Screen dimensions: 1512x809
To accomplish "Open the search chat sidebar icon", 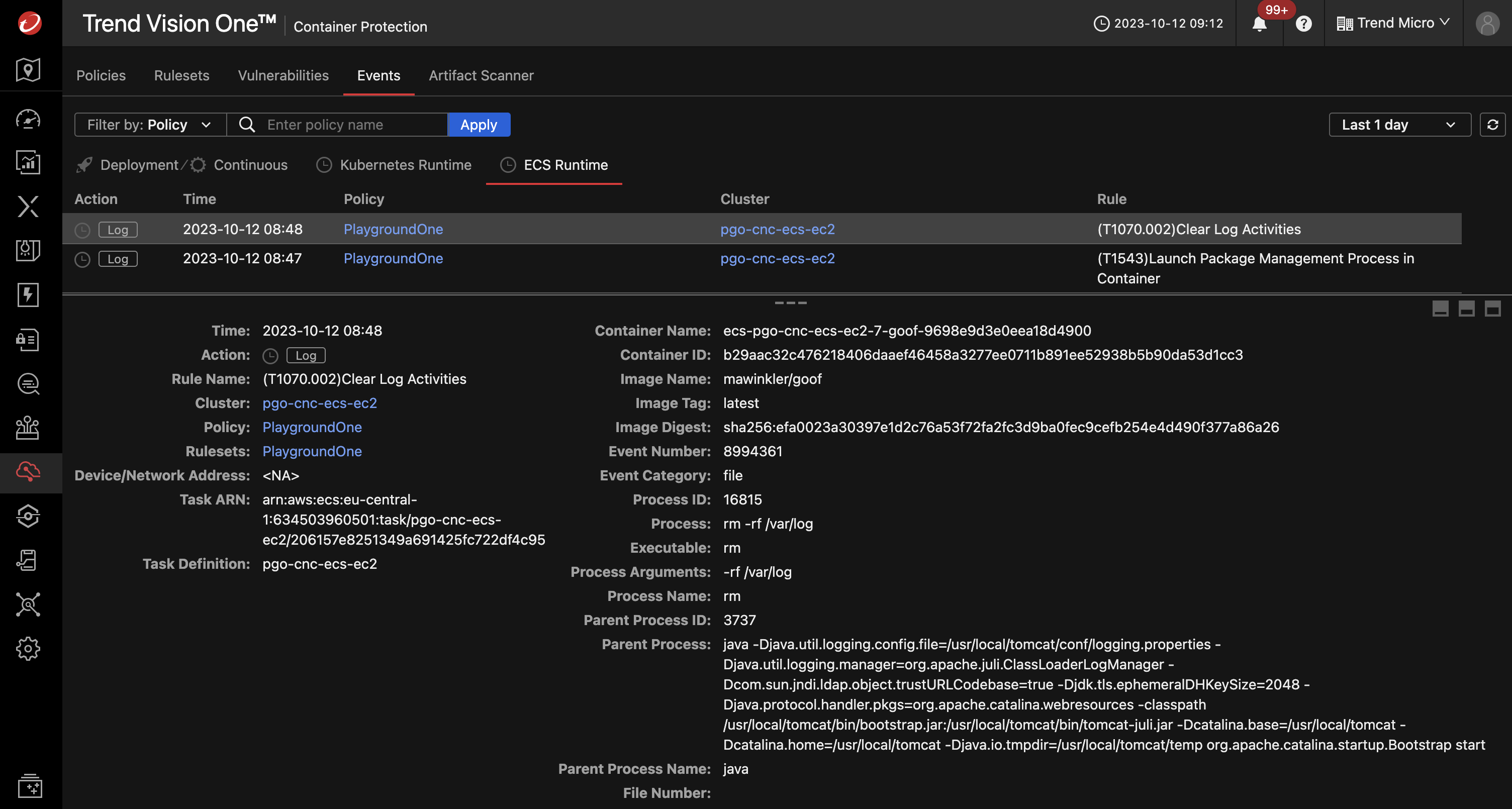I will click(28, 384).
